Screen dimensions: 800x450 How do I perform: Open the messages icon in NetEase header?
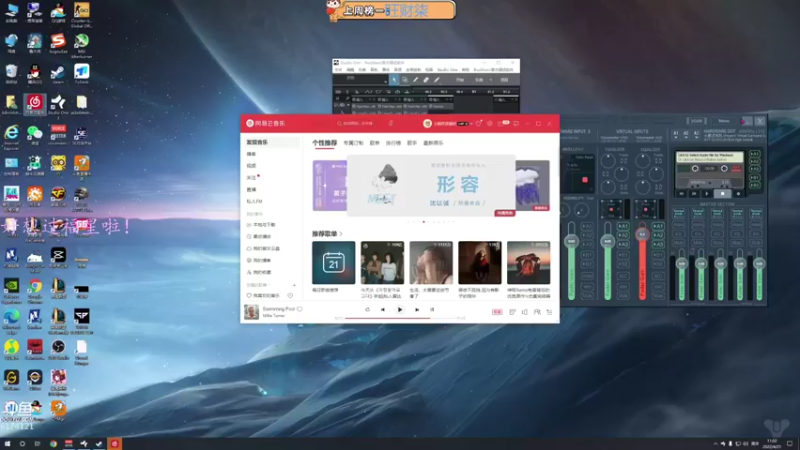(501, 123)
